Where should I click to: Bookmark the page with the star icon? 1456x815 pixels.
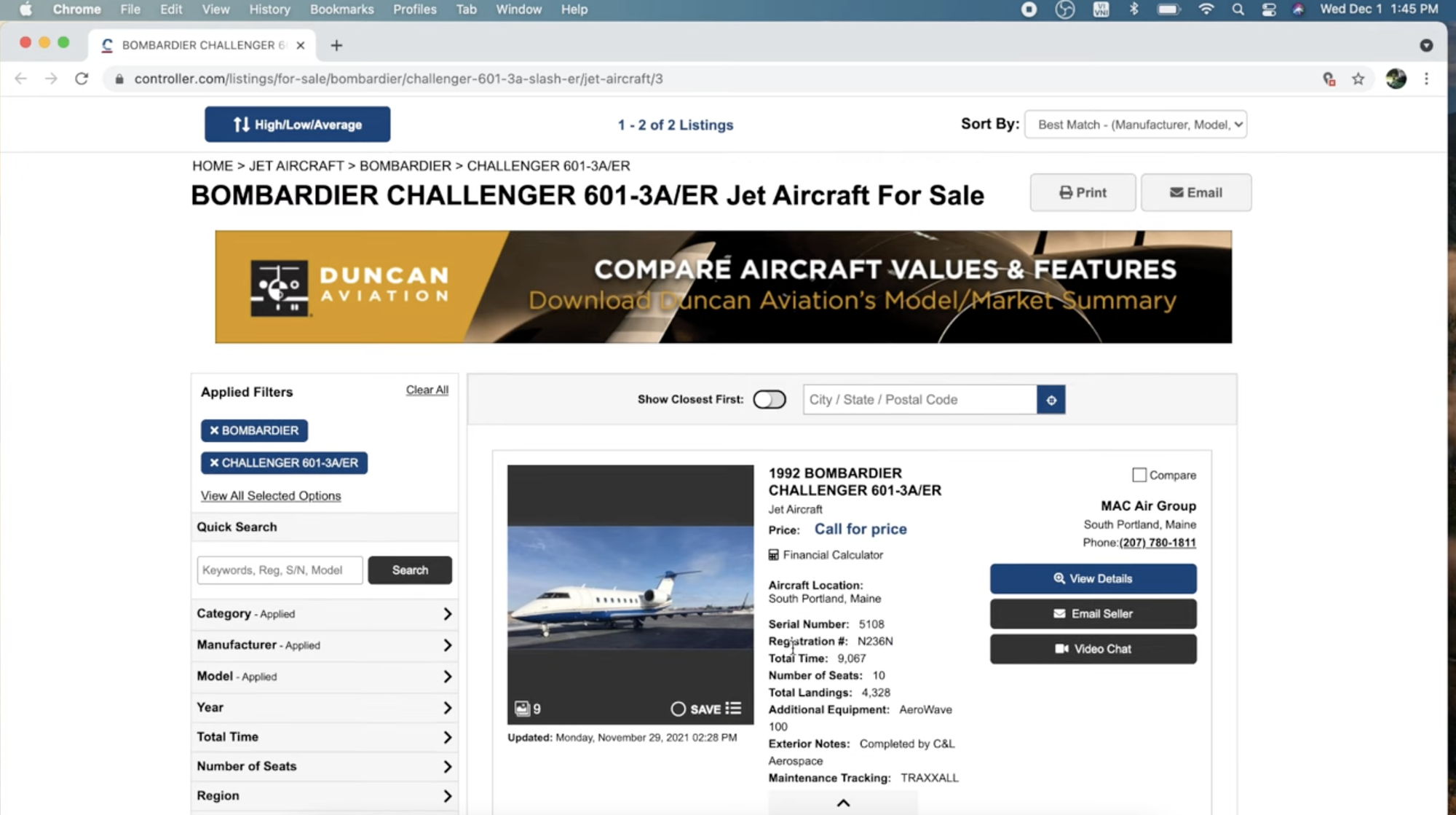[x=1358, y=79]
